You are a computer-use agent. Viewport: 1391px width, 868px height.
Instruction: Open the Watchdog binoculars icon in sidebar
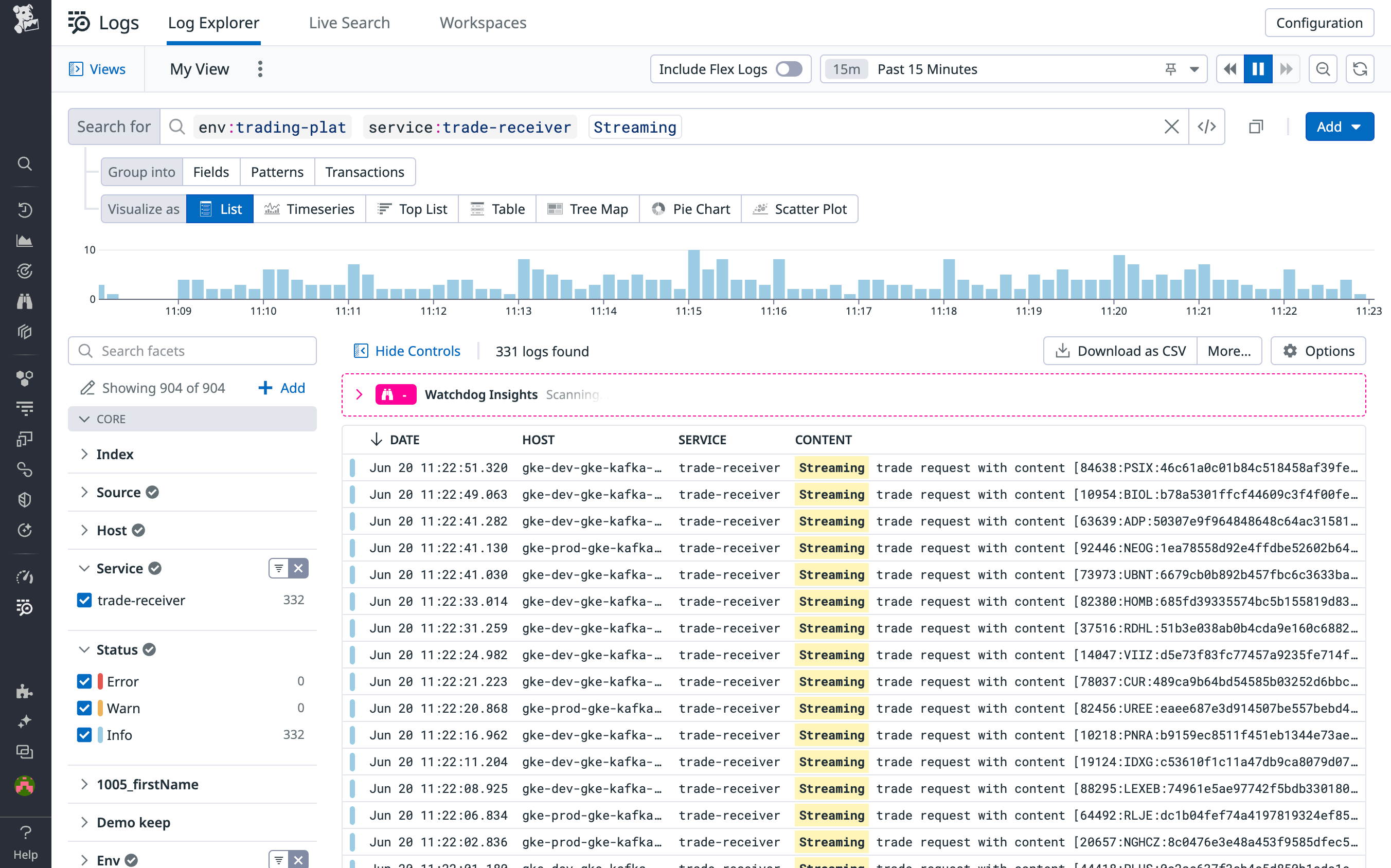pos(25,301)
